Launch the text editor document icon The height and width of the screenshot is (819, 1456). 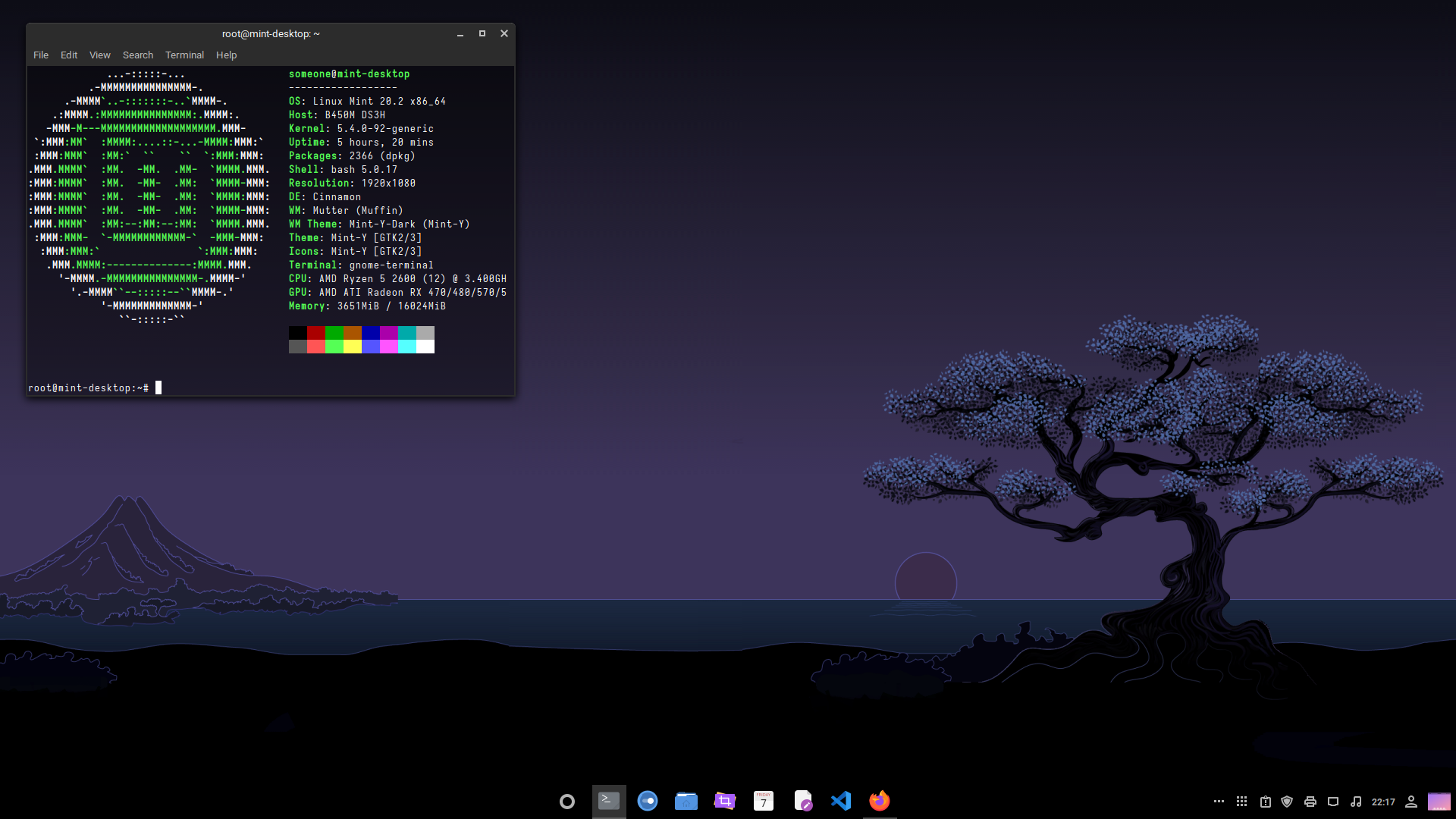pyautogui.click(x=802, y=801)
